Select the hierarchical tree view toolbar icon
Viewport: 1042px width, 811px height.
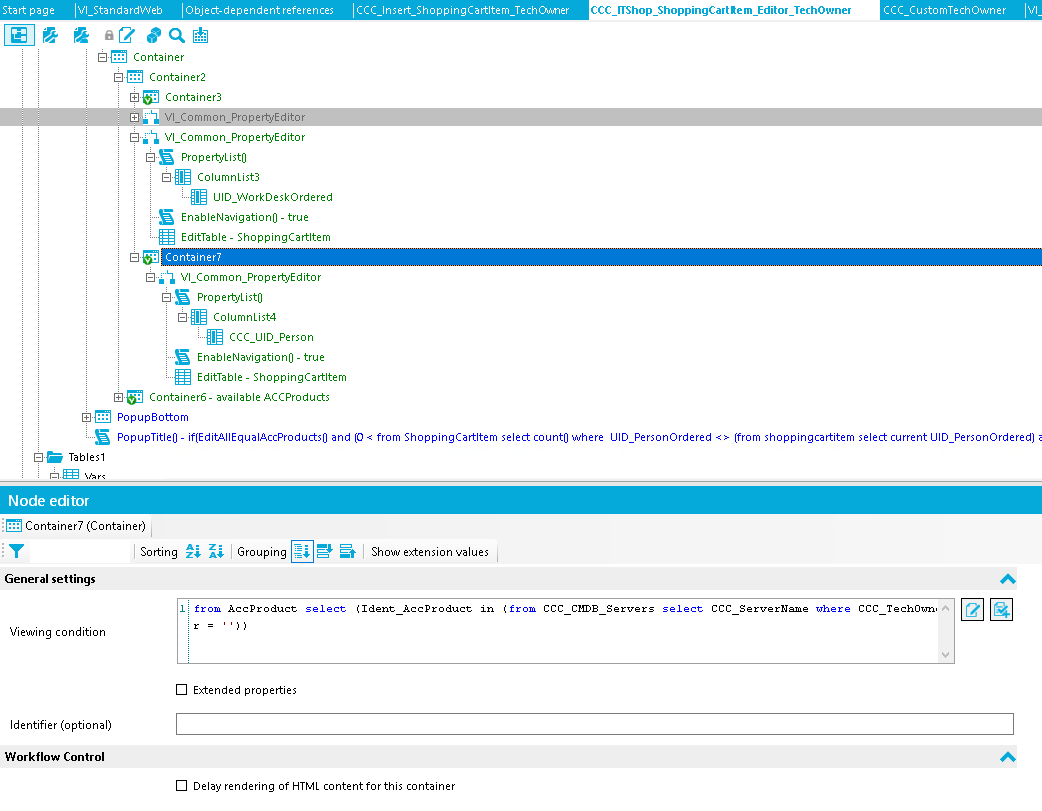19,35
